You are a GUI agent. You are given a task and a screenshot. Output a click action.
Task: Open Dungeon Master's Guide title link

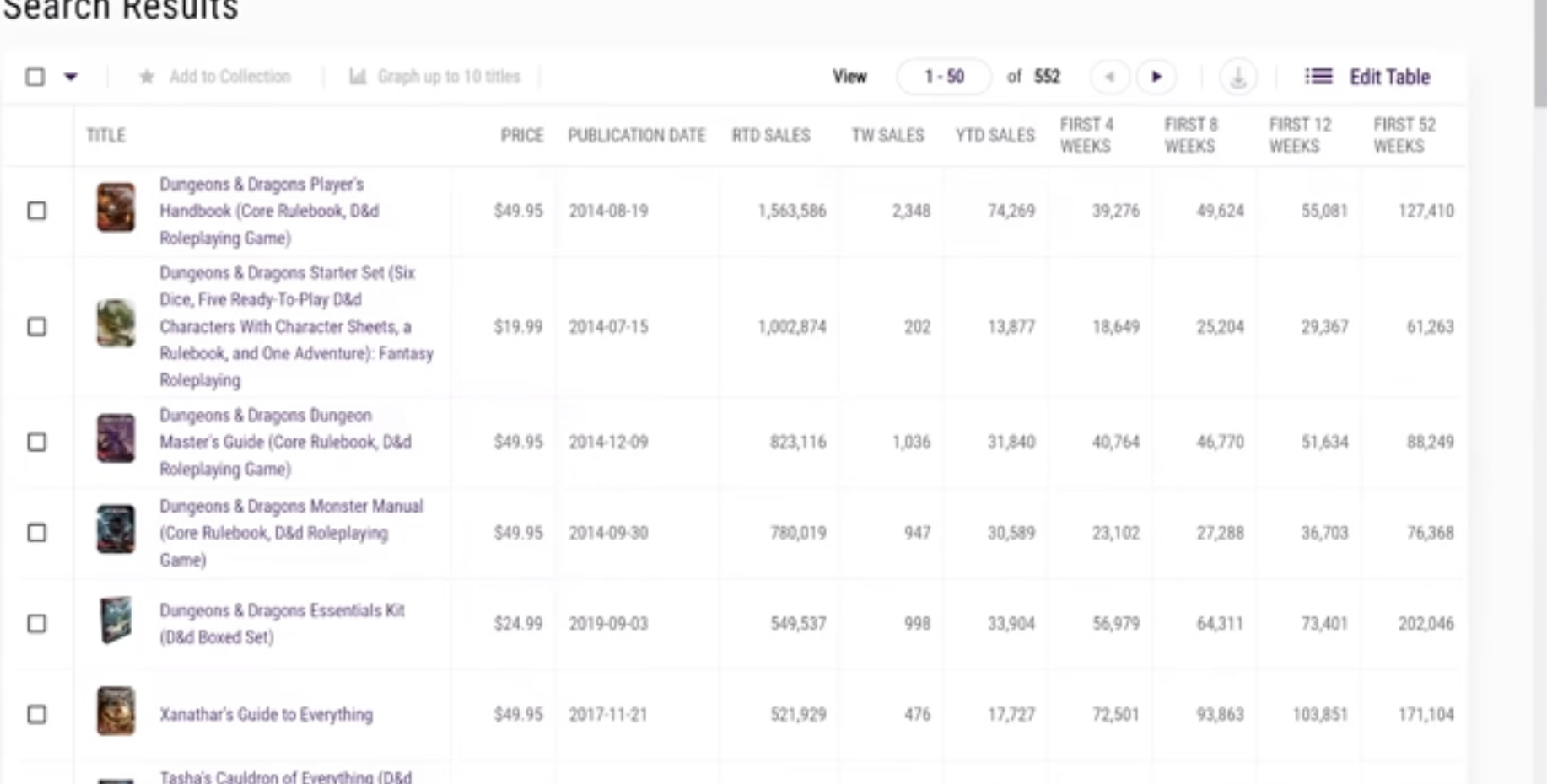(x=285, y=442)
